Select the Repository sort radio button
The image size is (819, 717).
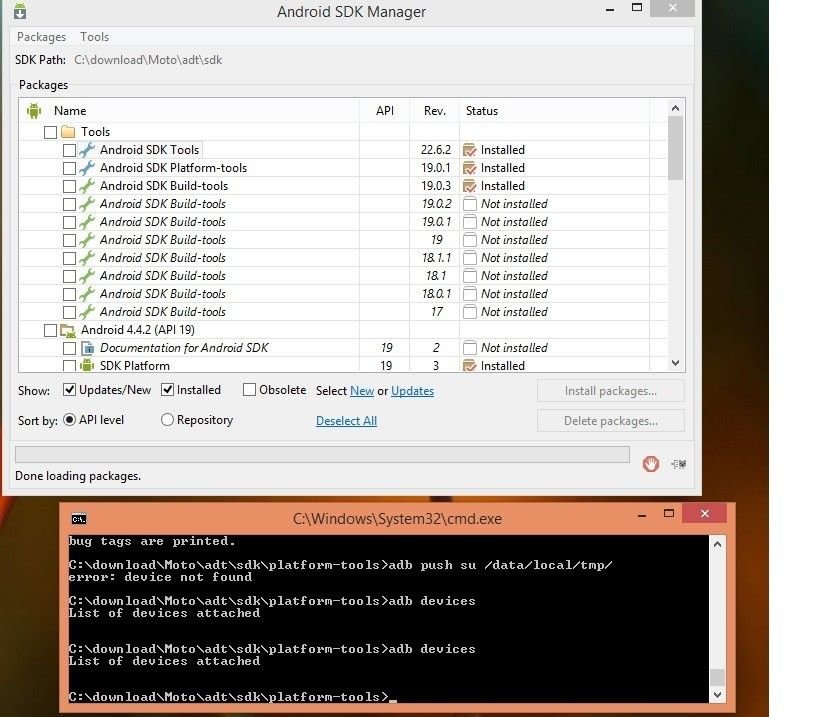(x=167, y=420)
